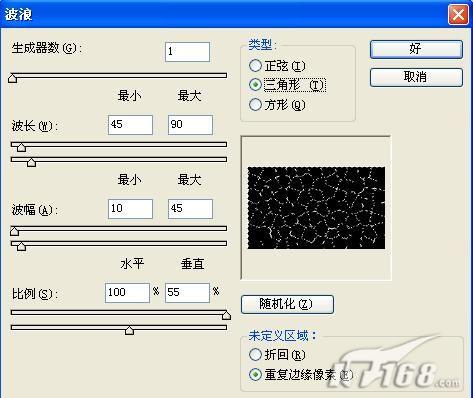This screenshot has height=398, width=473.
Task: Click the 水平 scale field showing 100
Action: (127, 293)
